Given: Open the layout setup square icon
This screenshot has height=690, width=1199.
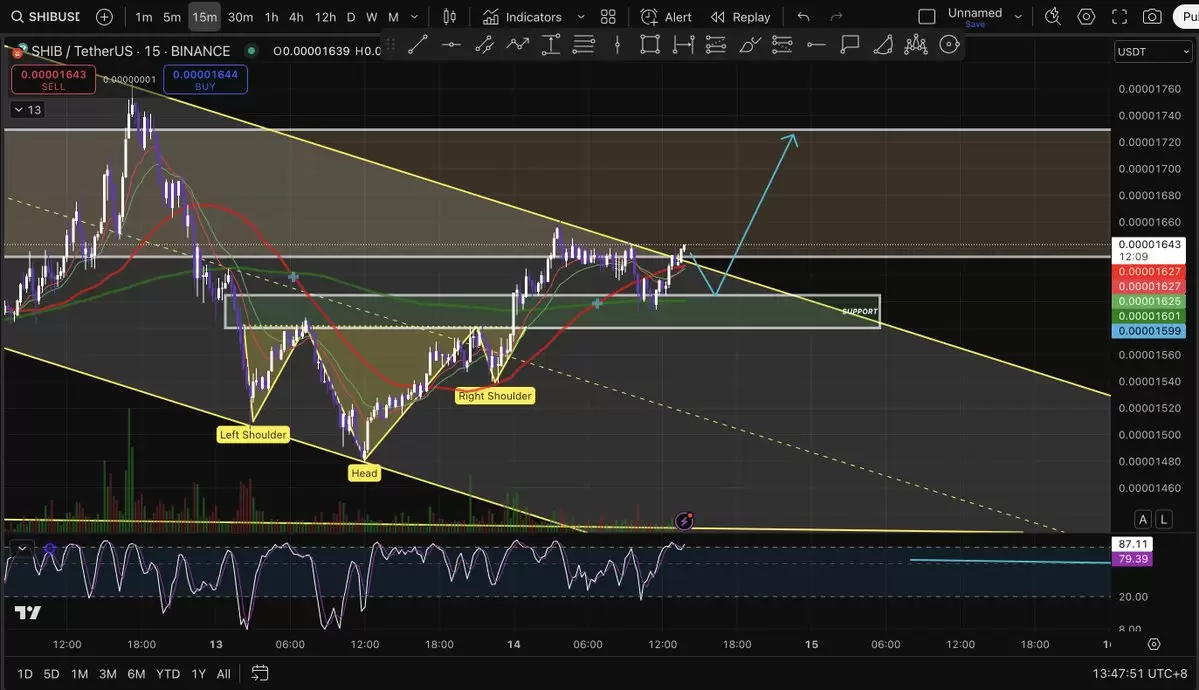Looking at the screenshot, I should [x=927, y=17].
